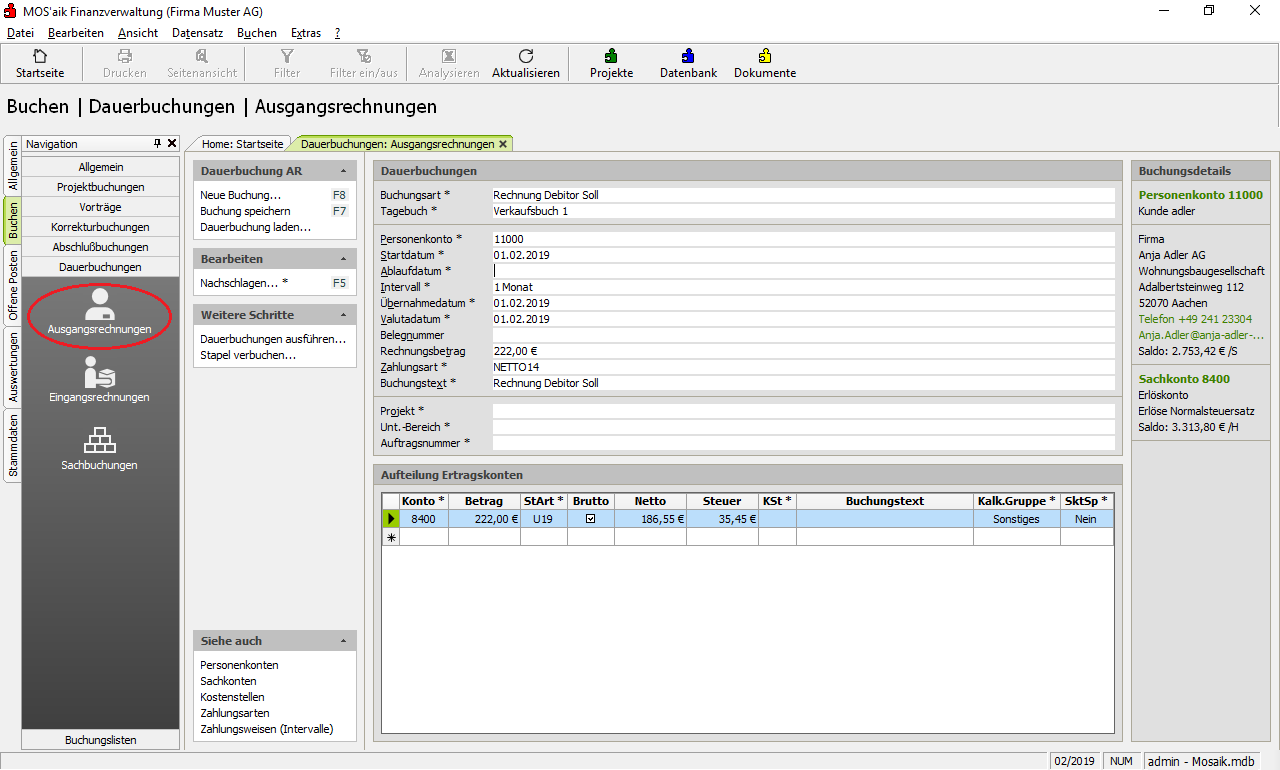Pin the Navigation panel
This screenshot has width=1280, height=770.
point(157,144)
